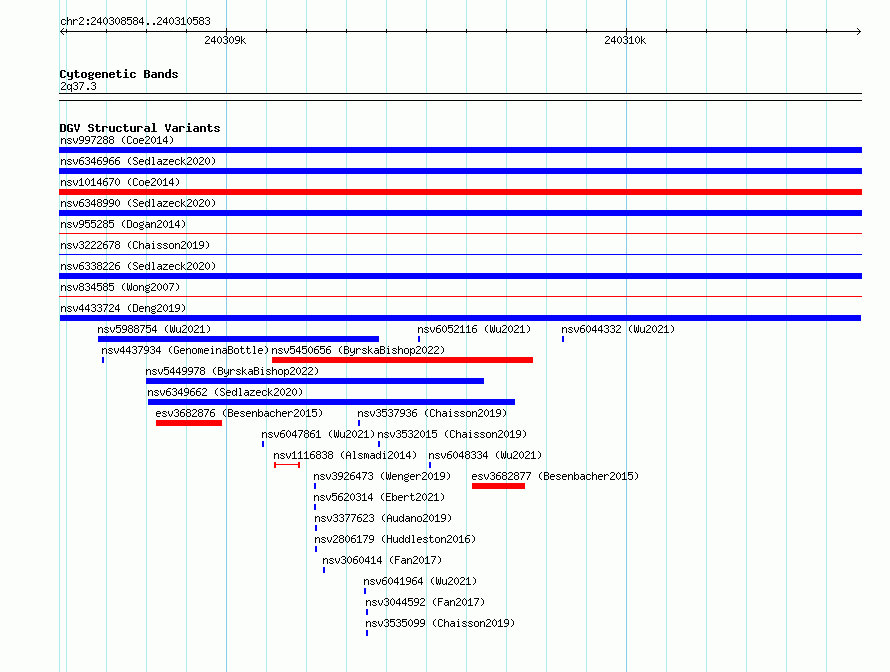
Task: Click the red bracket glyph of nsv1116838 (Alsmadi2014)
Action: click(x=287, y=465)
